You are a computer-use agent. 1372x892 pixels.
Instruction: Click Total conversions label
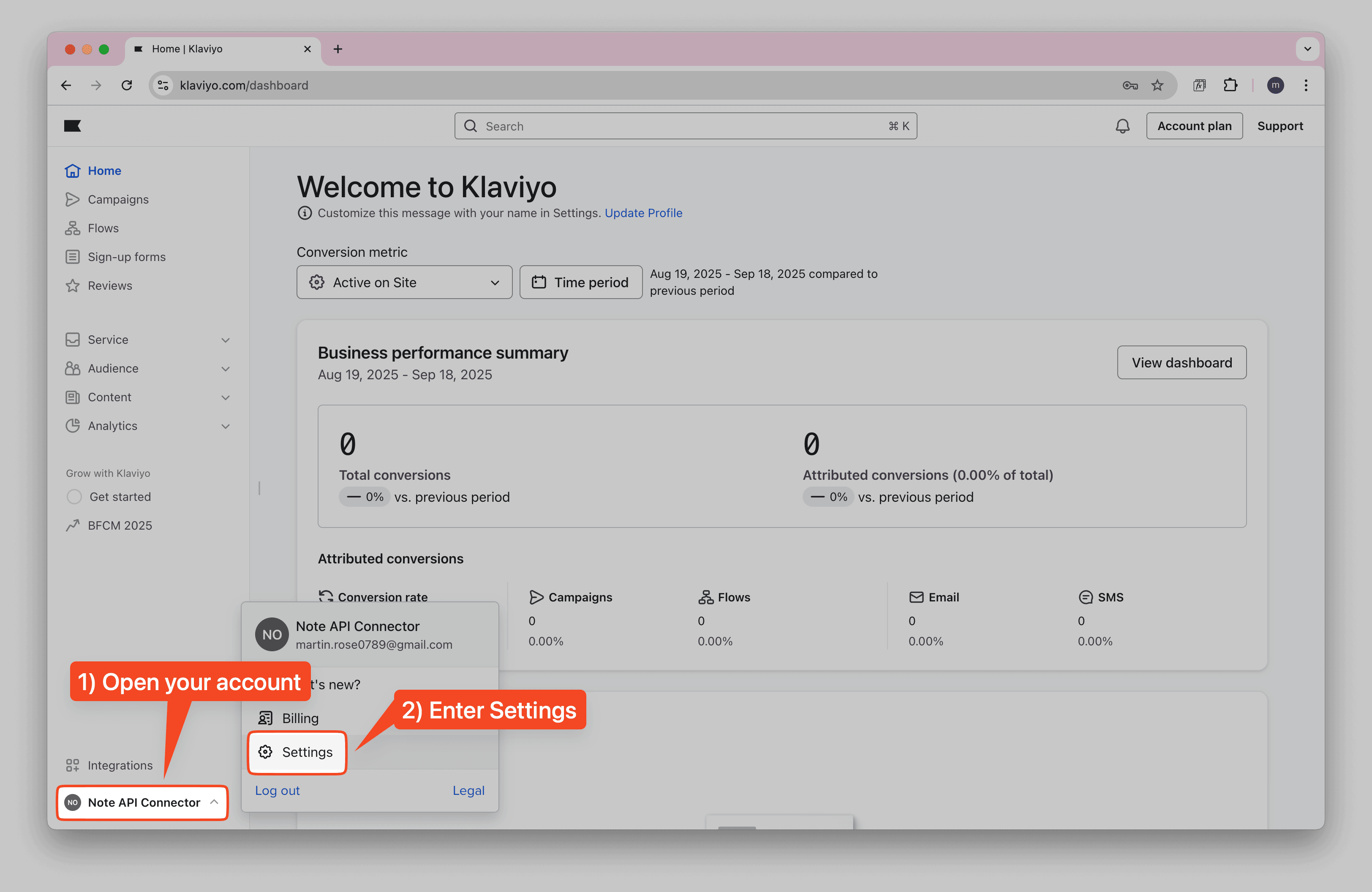(x=394, y=475)
